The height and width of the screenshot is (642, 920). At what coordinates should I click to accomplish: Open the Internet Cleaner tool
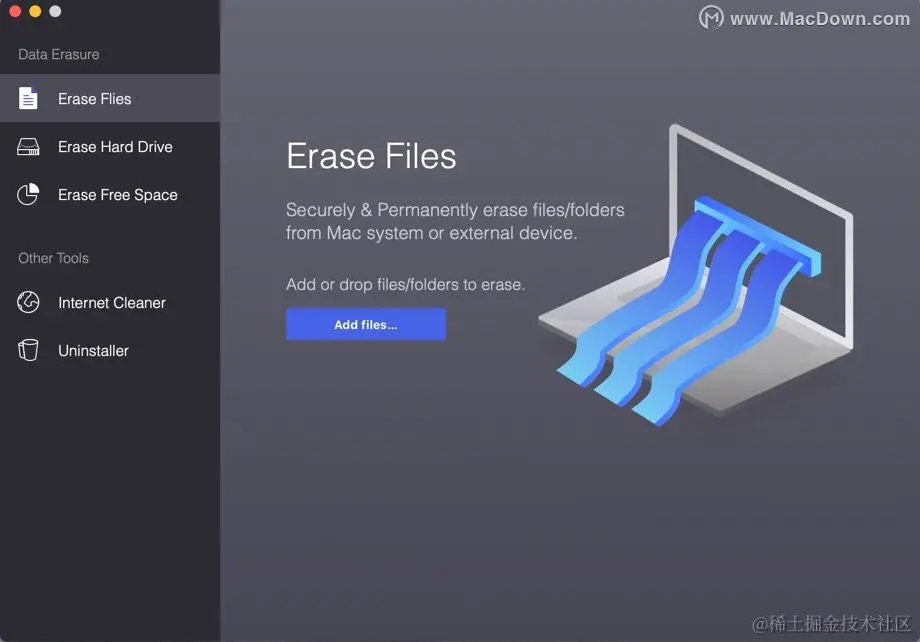(x=110, y=303)
